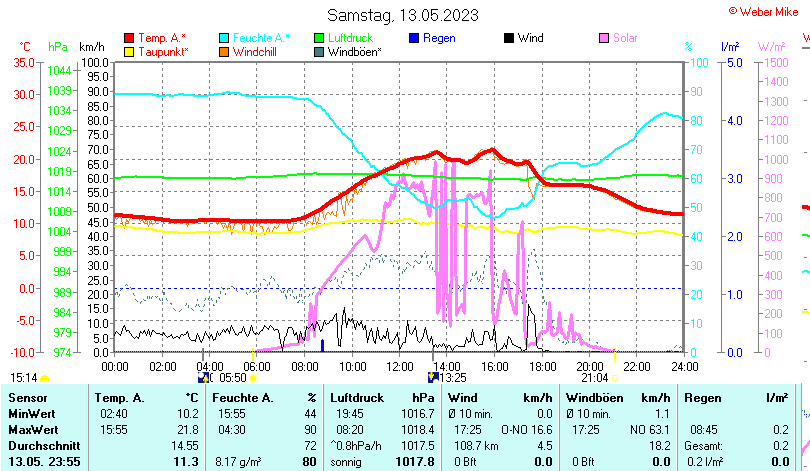This screenshot has height=471, width=810.
Task: Click the orange Windchill legend swatch
Action: [x=224, y=52]
